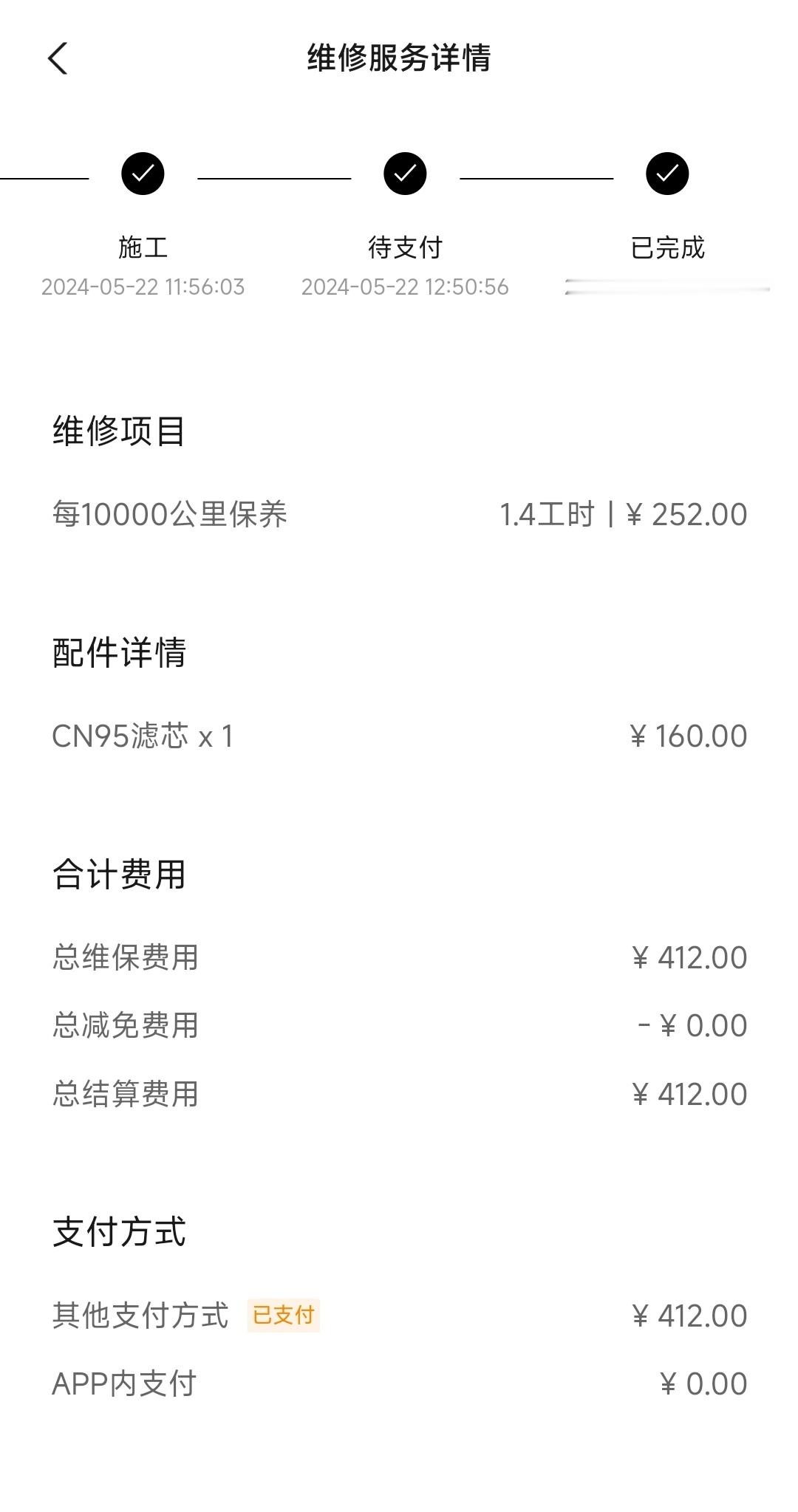The height and width of the screenshot is (1512, 798).
Task: Select the 施工 step checkmark circle
Action: [x=143, y=174]
